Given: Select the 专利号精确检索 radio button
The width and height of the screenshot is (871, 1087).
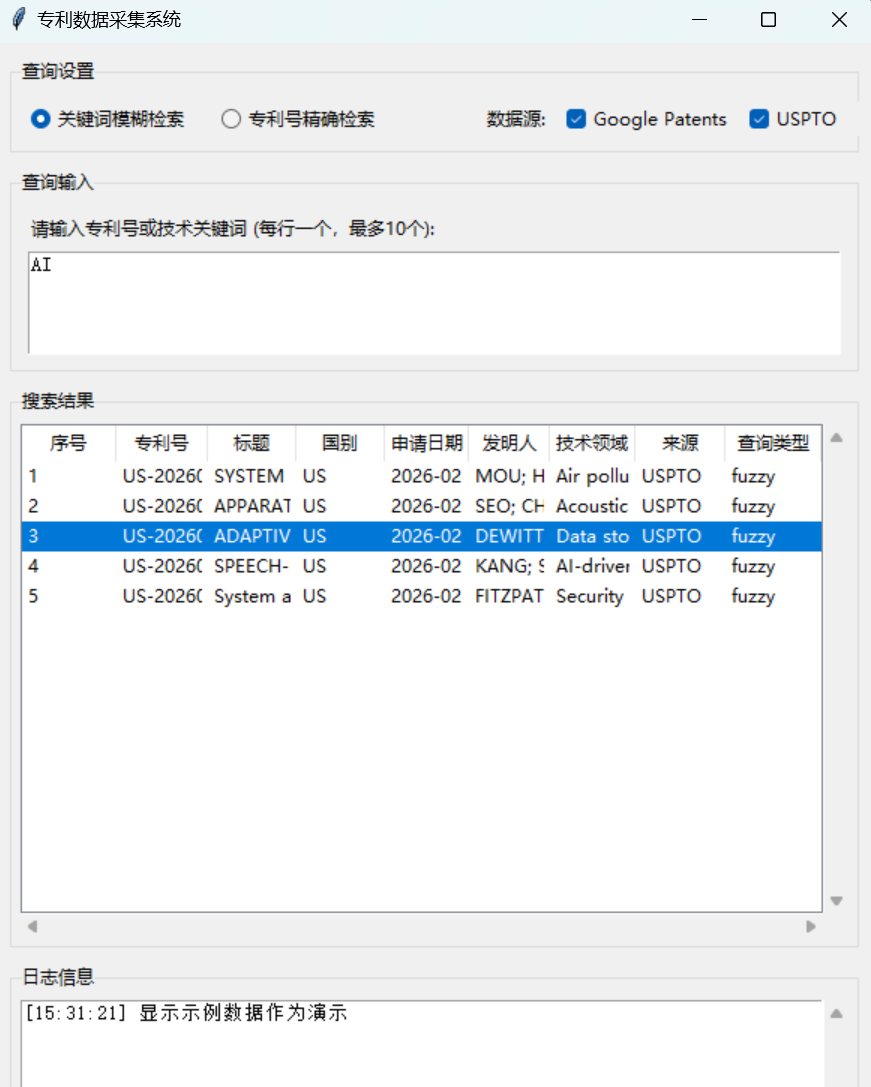Looking at the screenshot, I should pos(230,118).
